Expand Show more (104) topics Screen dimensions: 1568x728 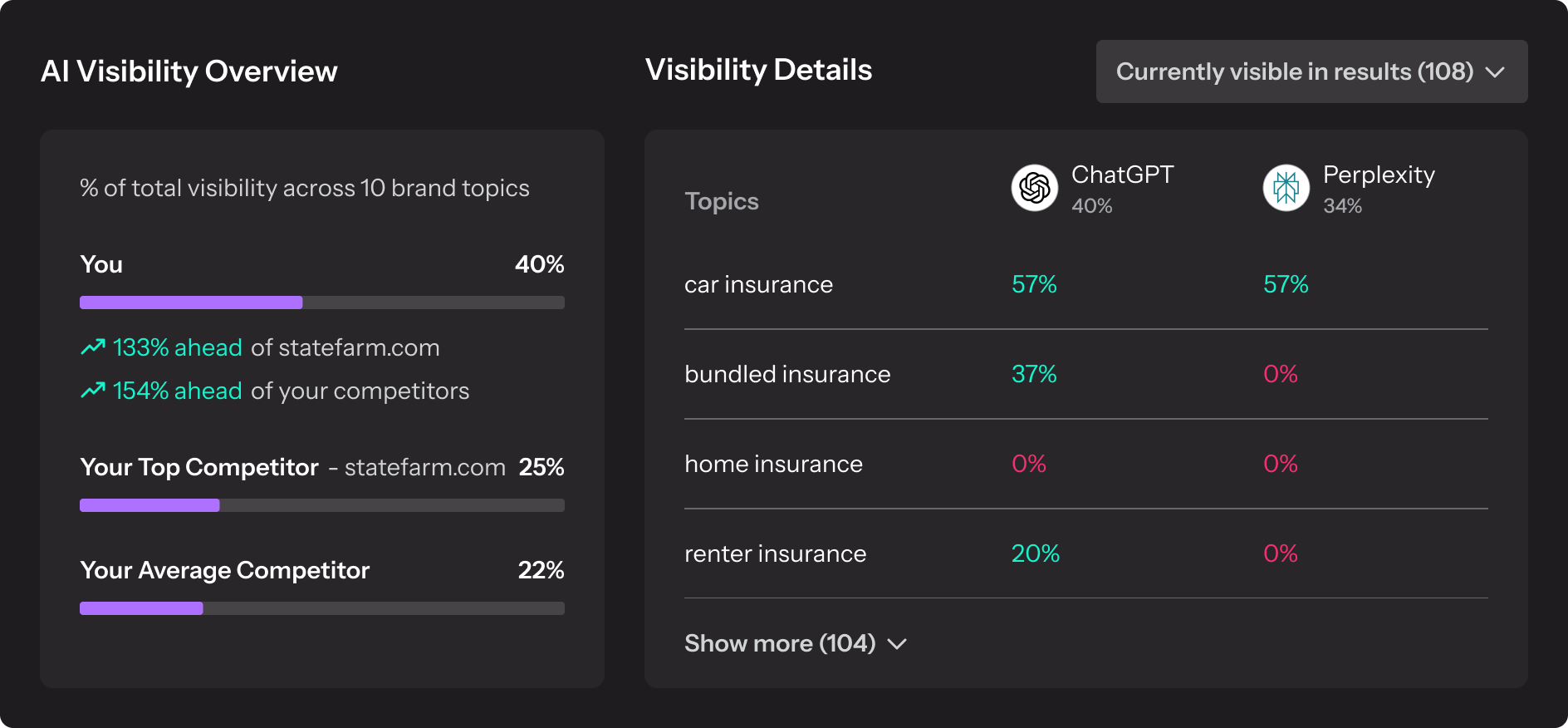[780, 643]
